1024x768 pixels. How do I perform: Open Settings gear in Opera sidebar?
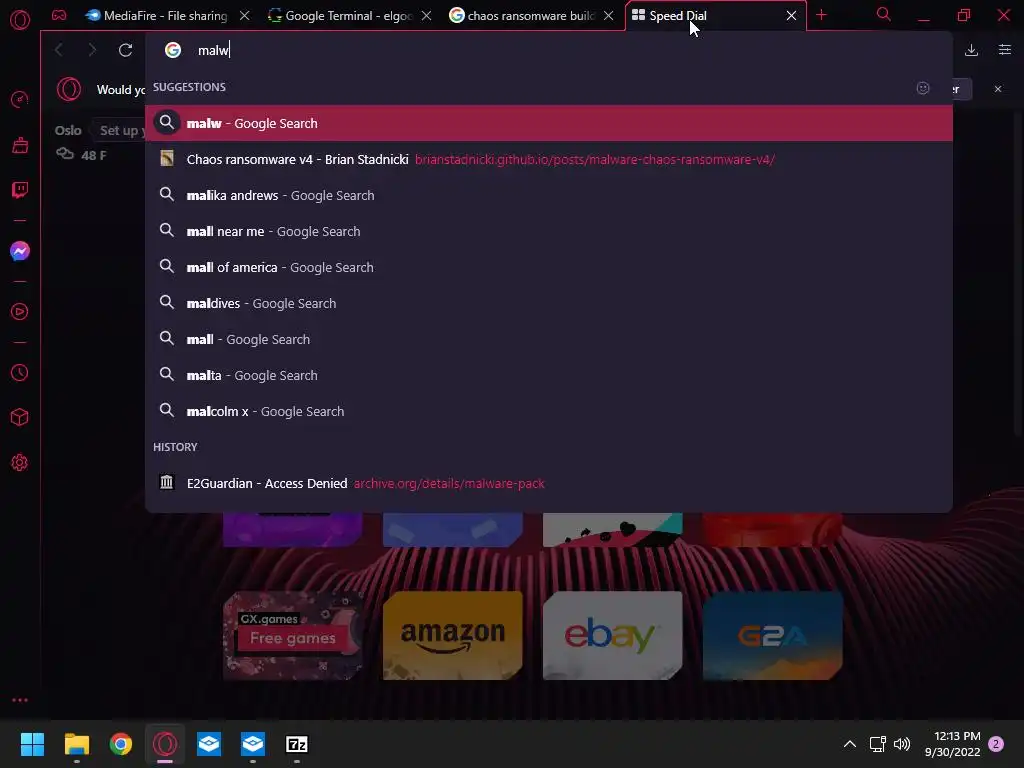point(20,463)
